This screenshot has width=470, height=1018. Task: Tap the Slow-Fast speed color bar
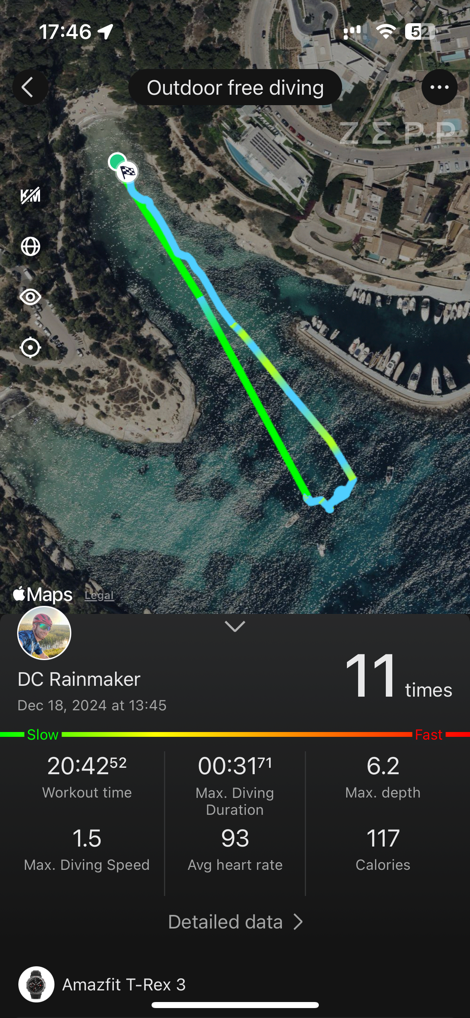click(x=235, y=735)
